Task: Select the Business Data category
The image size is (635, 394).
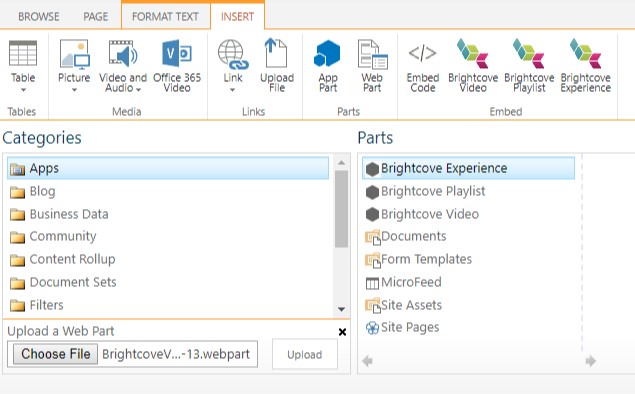Action: [x=69, y=214]
